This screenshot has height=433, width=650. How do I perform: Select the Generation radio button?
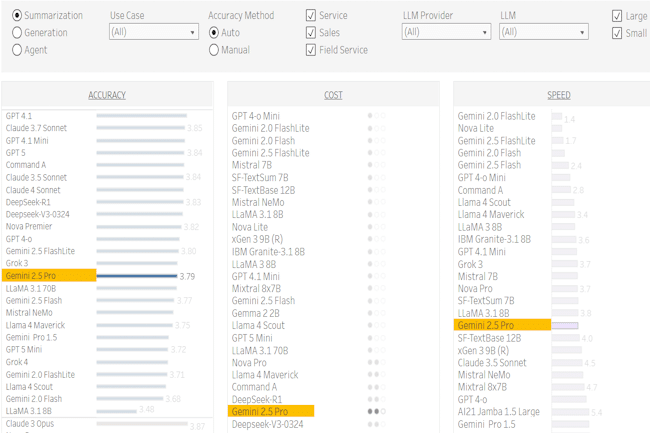(17, 32)
